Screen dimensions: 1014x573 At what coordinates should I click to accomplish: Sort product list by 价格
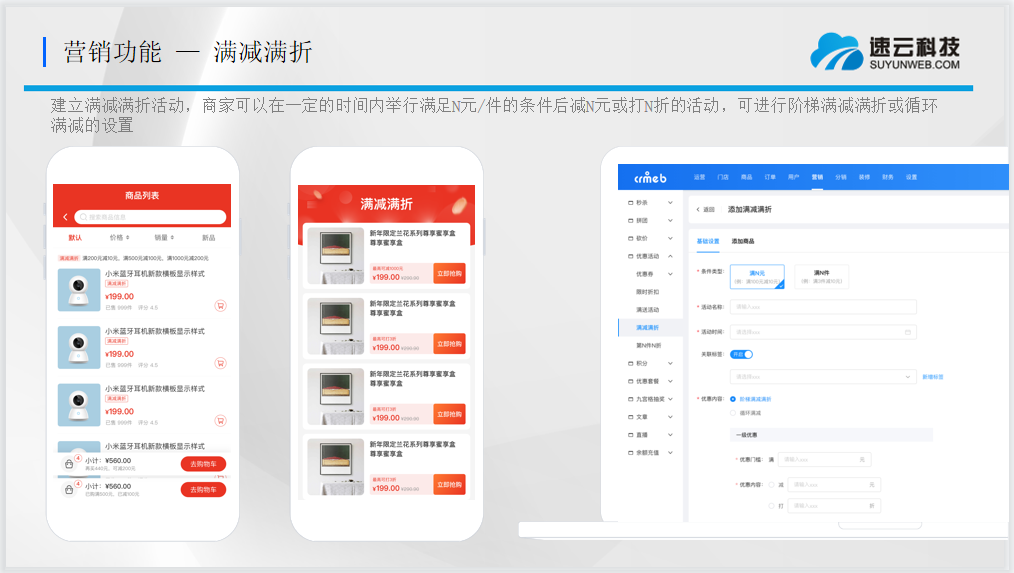point(120,238)
